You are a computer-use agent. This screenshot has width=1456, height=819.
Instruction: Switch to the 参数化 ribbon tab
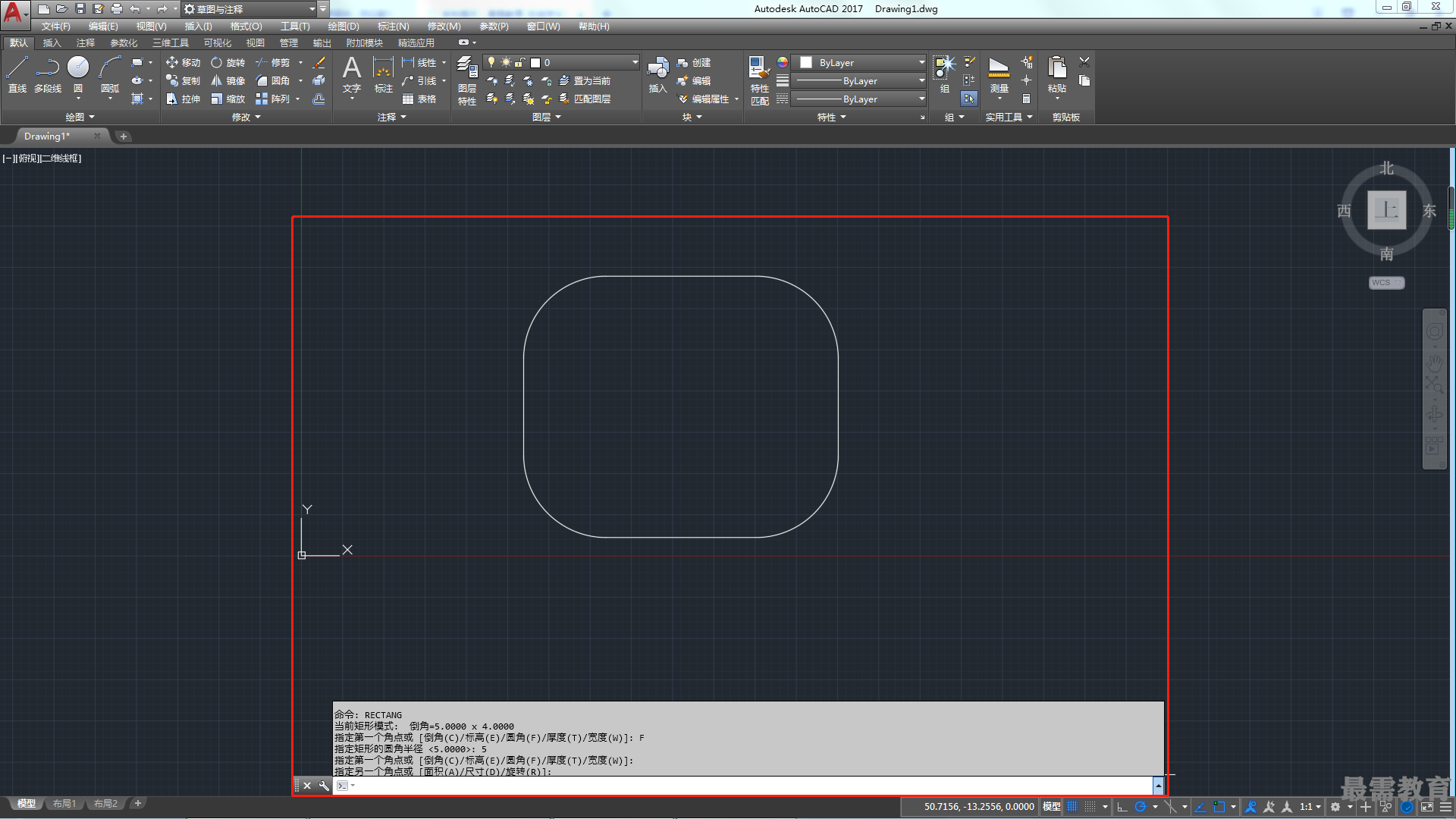coord(124,43)
